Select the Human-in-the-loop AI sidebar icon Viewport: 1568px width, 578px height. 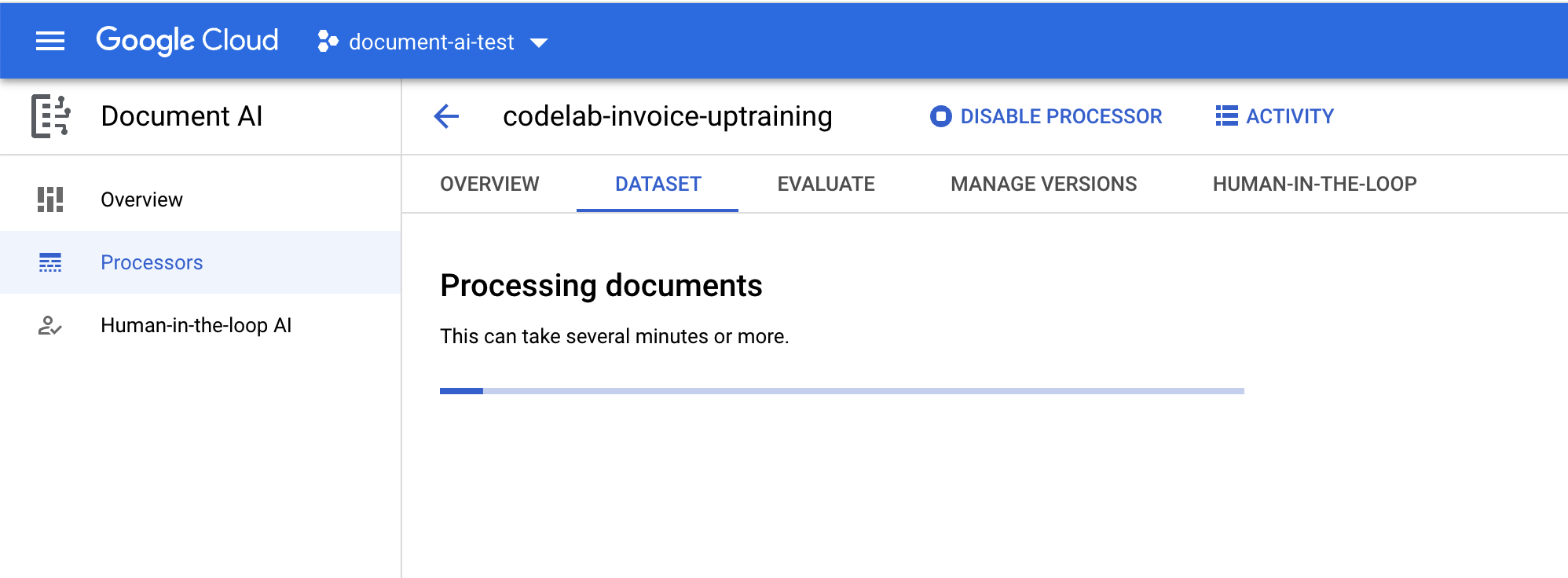[x=52, y=325]
